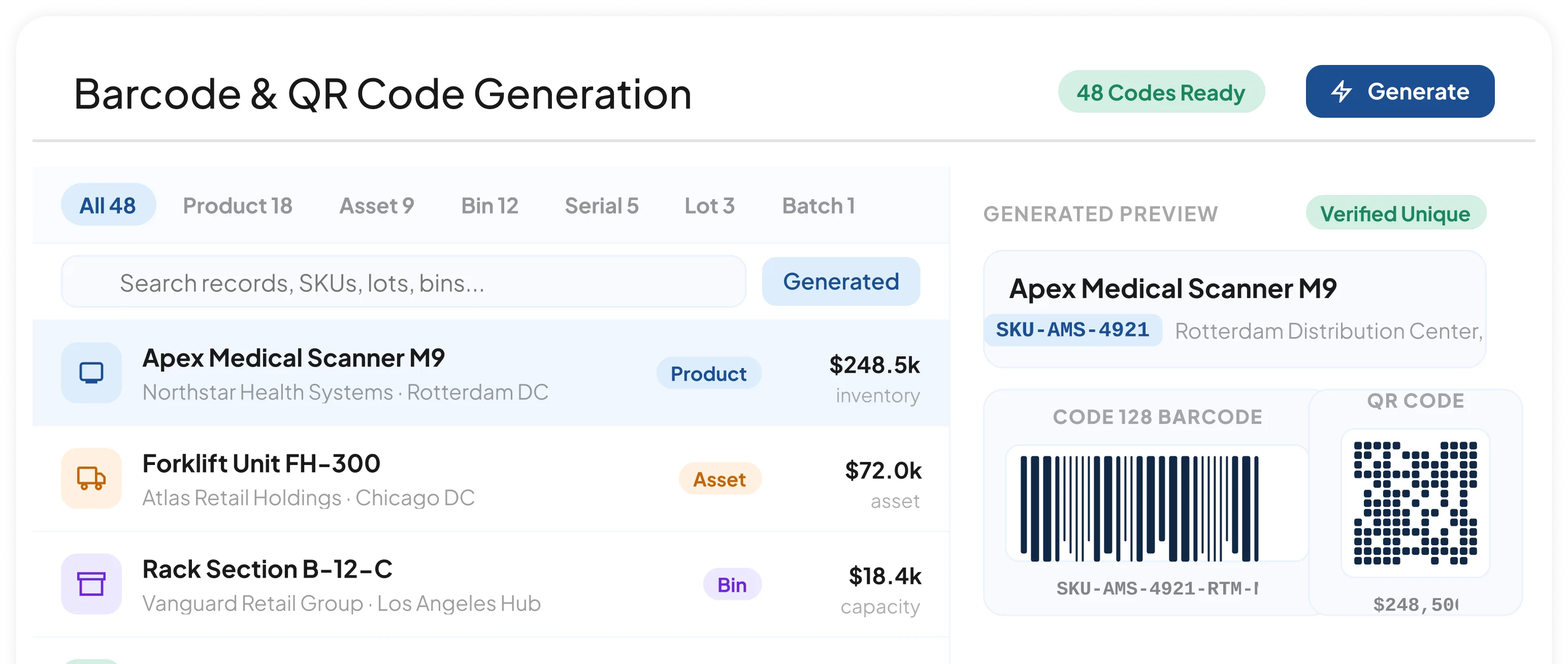Focus the search records input field
The height and width of the screenshot is (664, 1568).
pos(404,282)
